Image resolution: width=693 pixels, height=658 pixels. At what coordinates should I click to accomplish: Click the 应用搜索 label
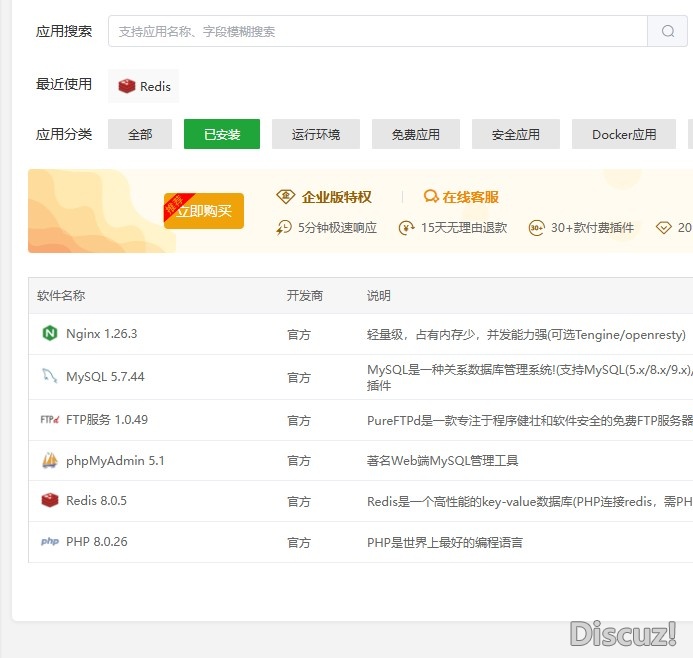(x=64, y=31)
